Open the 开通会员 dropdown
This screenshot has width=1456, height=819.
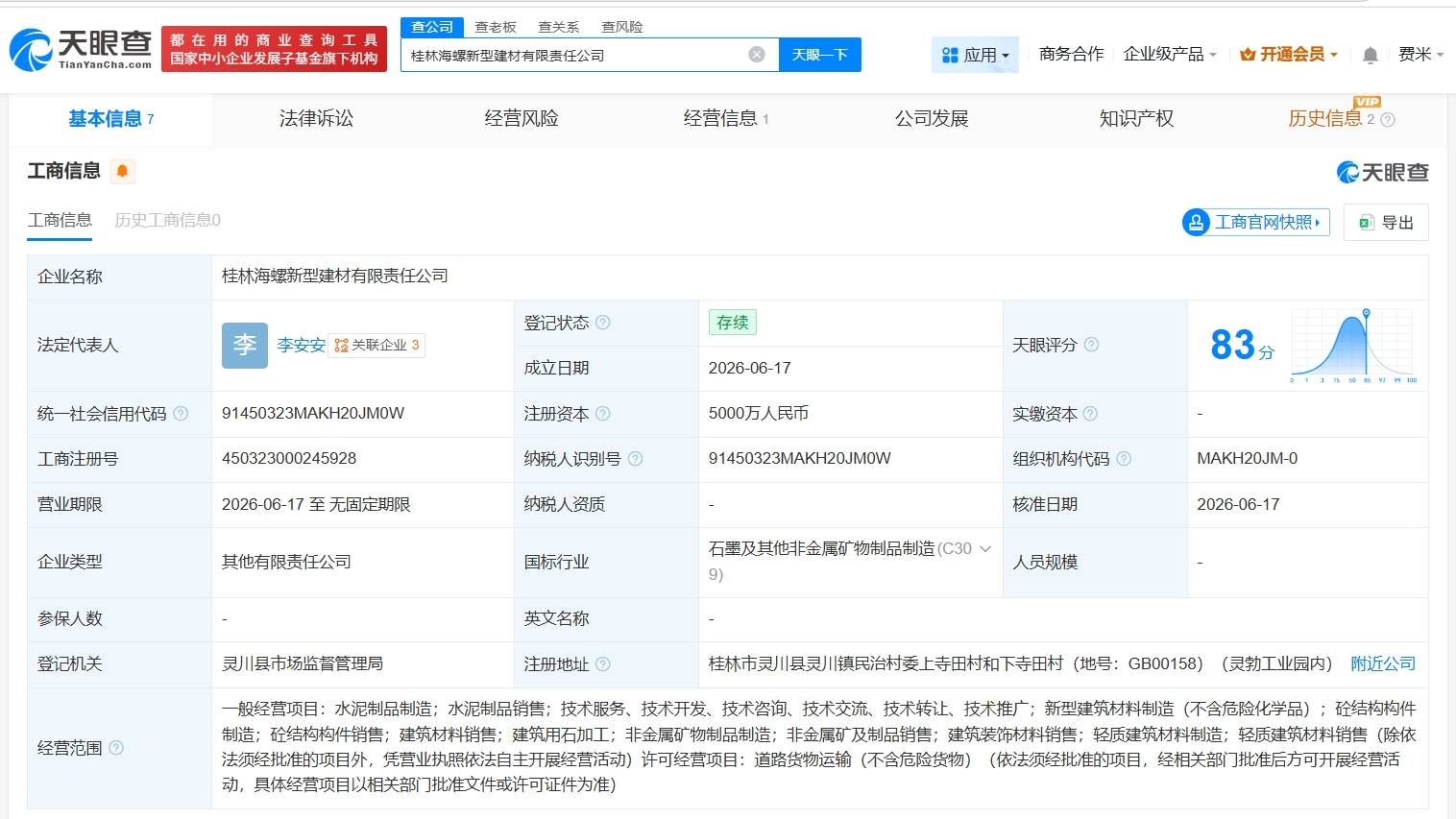pyautogui.click(x=1289, y=55)
